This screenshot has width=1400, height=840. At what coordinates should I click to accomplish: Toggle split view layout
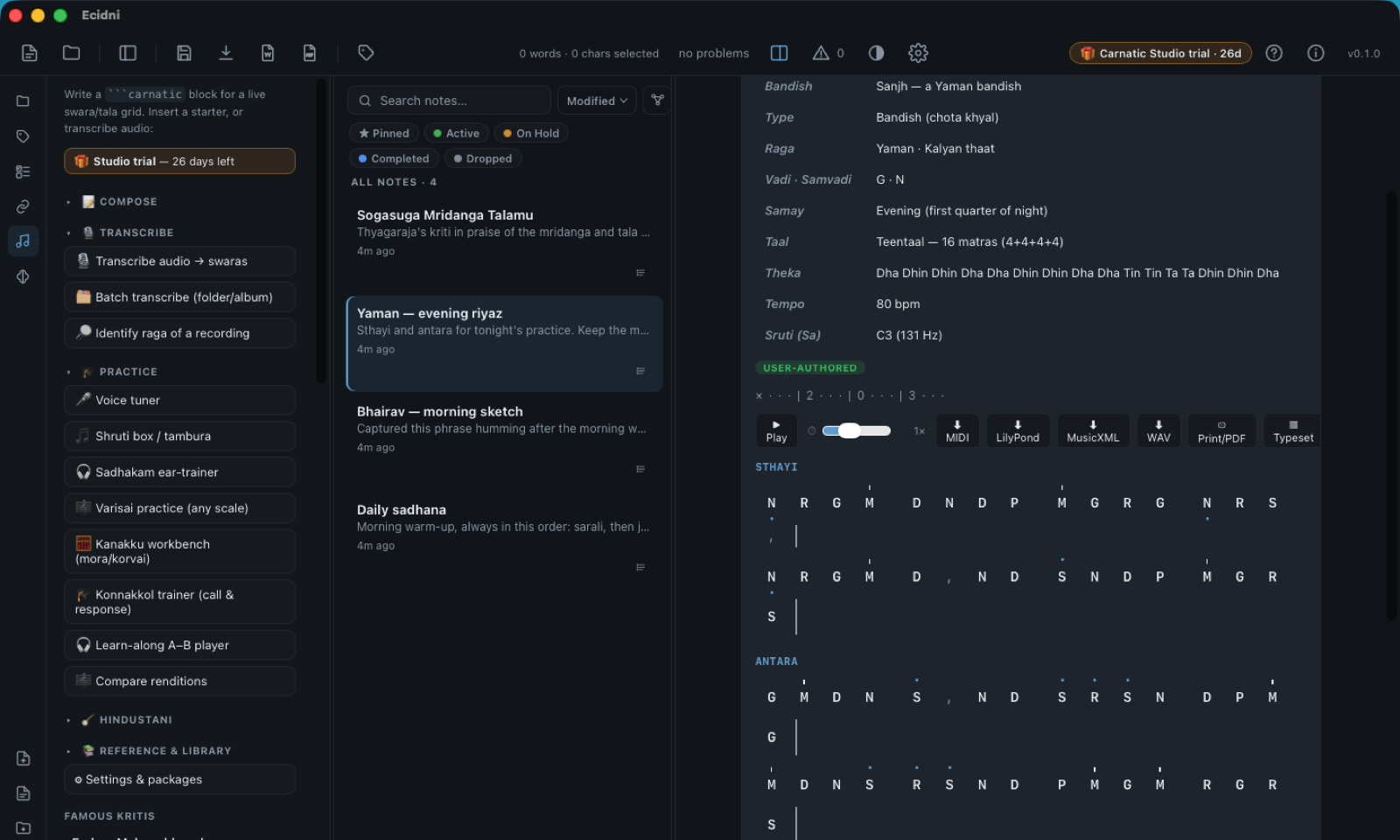pyautogui.click(x=779, y=53)
